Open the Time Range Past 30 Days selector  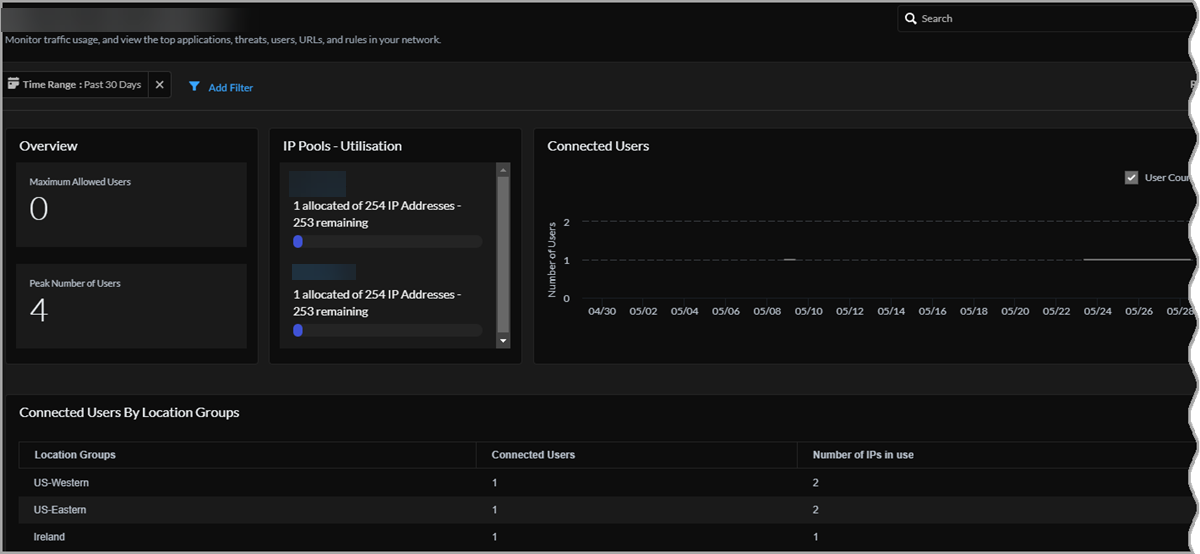point(82,85)
